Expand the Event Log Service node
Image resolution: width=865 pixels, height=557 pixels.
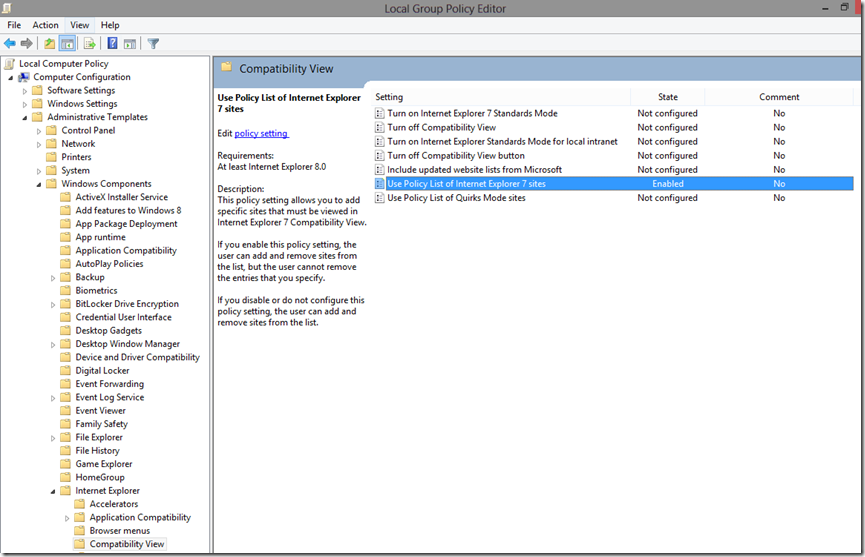53,398
